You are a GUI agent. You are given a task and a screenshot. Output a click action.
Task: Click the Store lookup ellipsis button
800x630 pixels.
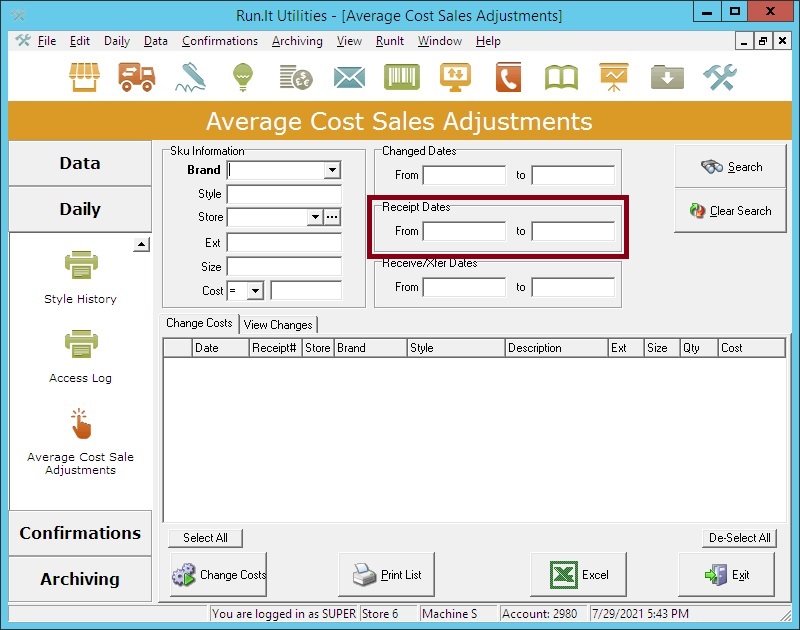click(x=332, y=217)
